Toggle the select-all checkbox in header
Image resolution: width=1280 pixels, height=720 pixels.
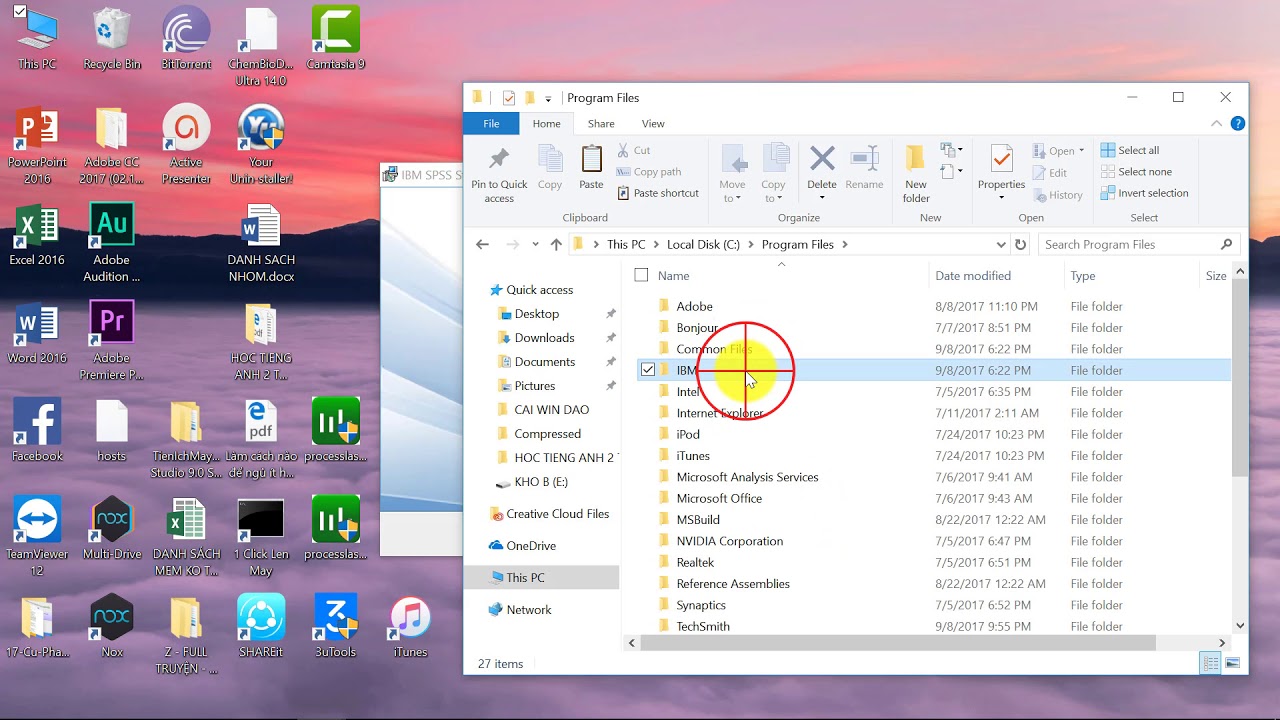pos(641,275)
